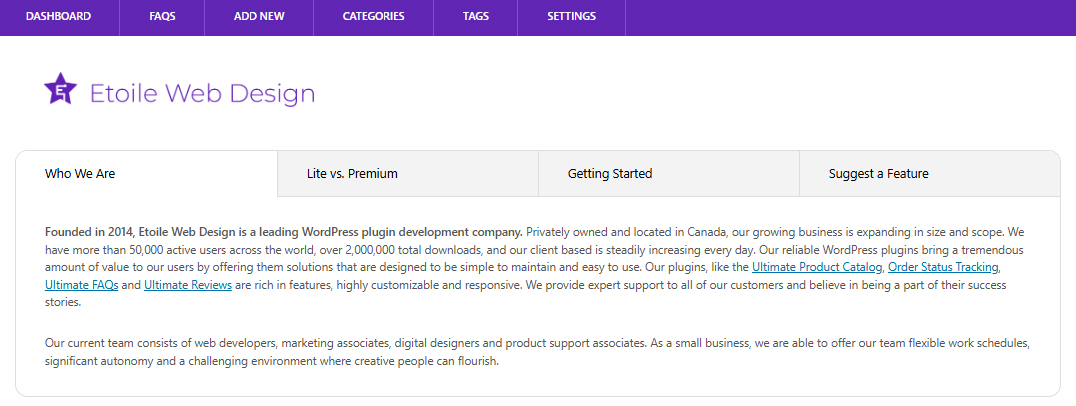This screenshot has height=406, width=1076.
Task: Open the Categories menu item
Action: coord(373,16)
